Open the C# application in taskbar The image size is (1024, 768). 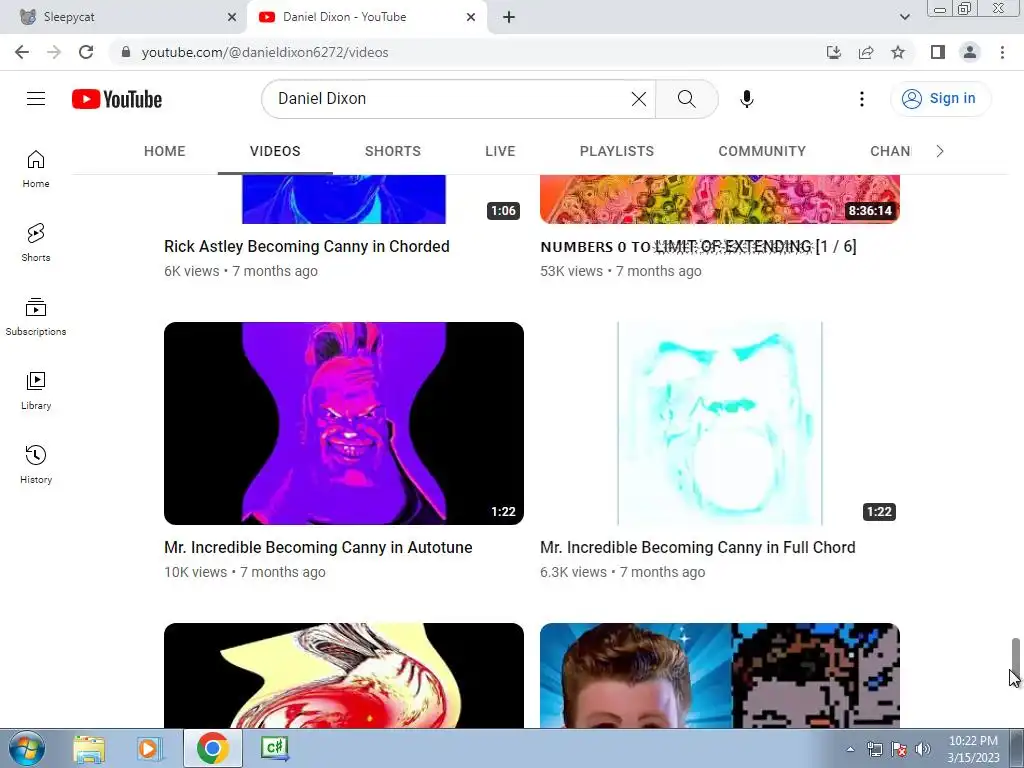pos(275,748)
